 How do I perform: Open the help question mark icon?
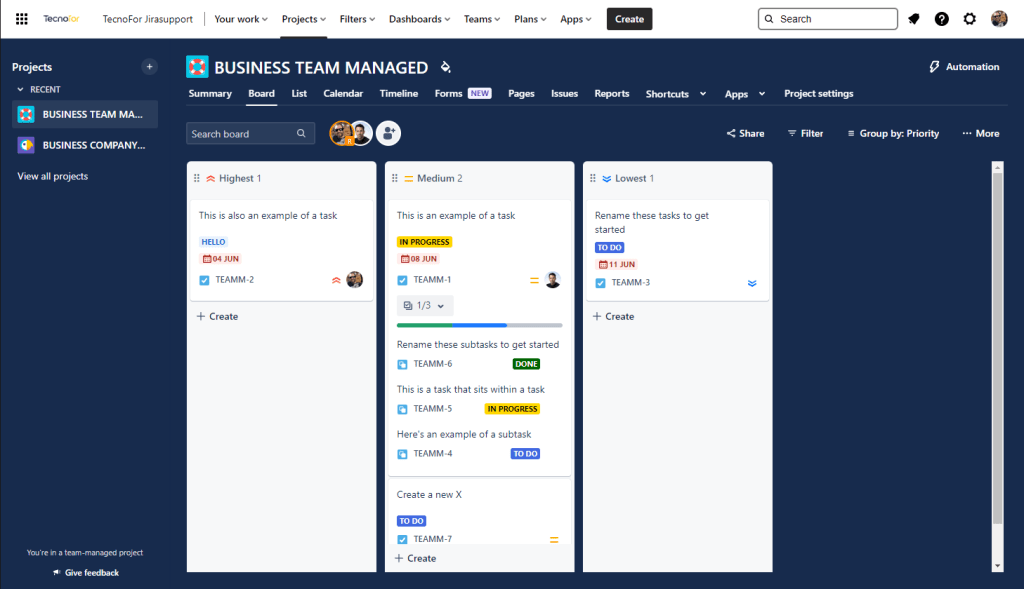[942, 19]
